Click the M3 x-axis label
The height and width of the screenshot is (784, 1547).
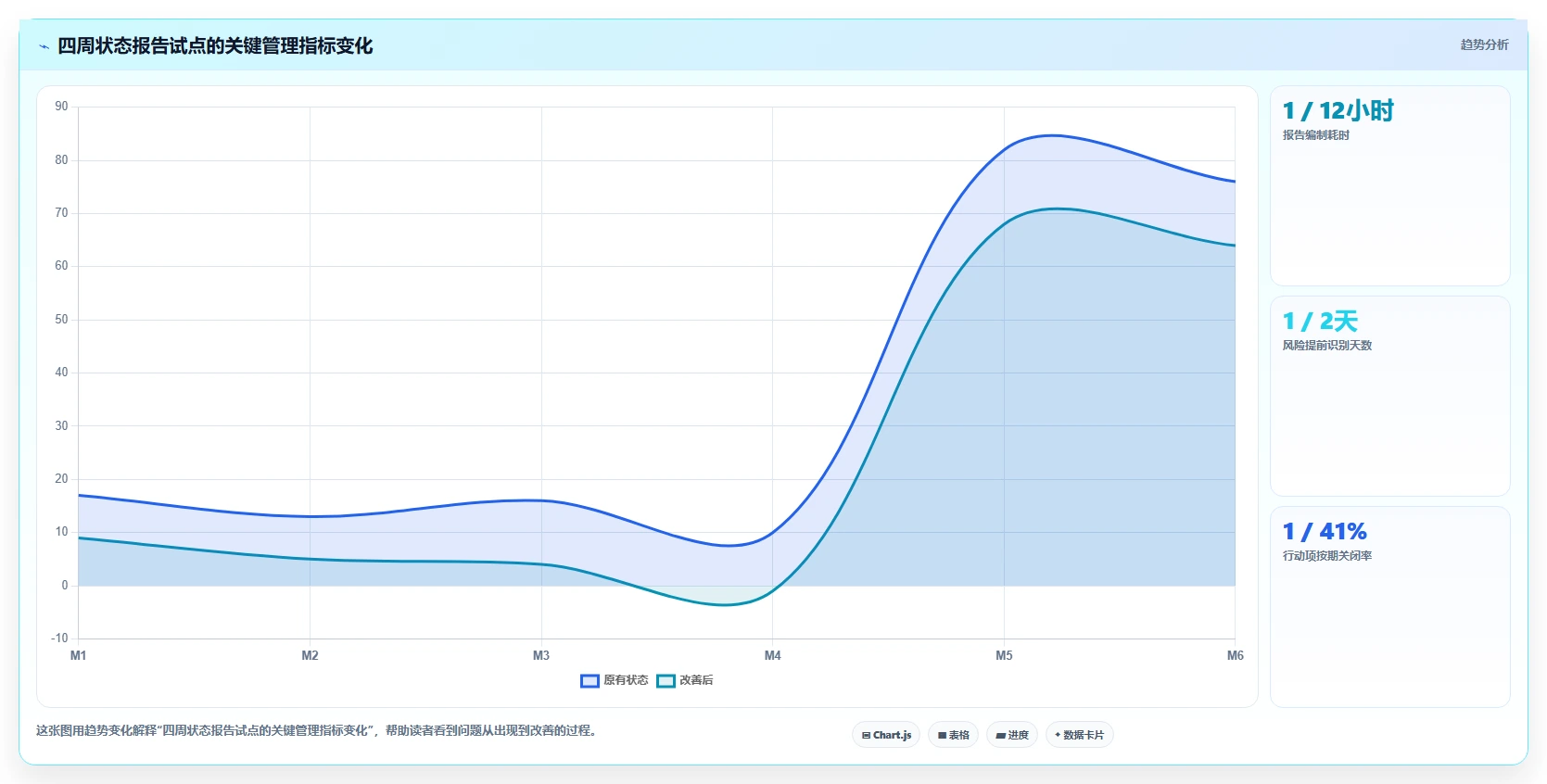(x=541, y=655)
